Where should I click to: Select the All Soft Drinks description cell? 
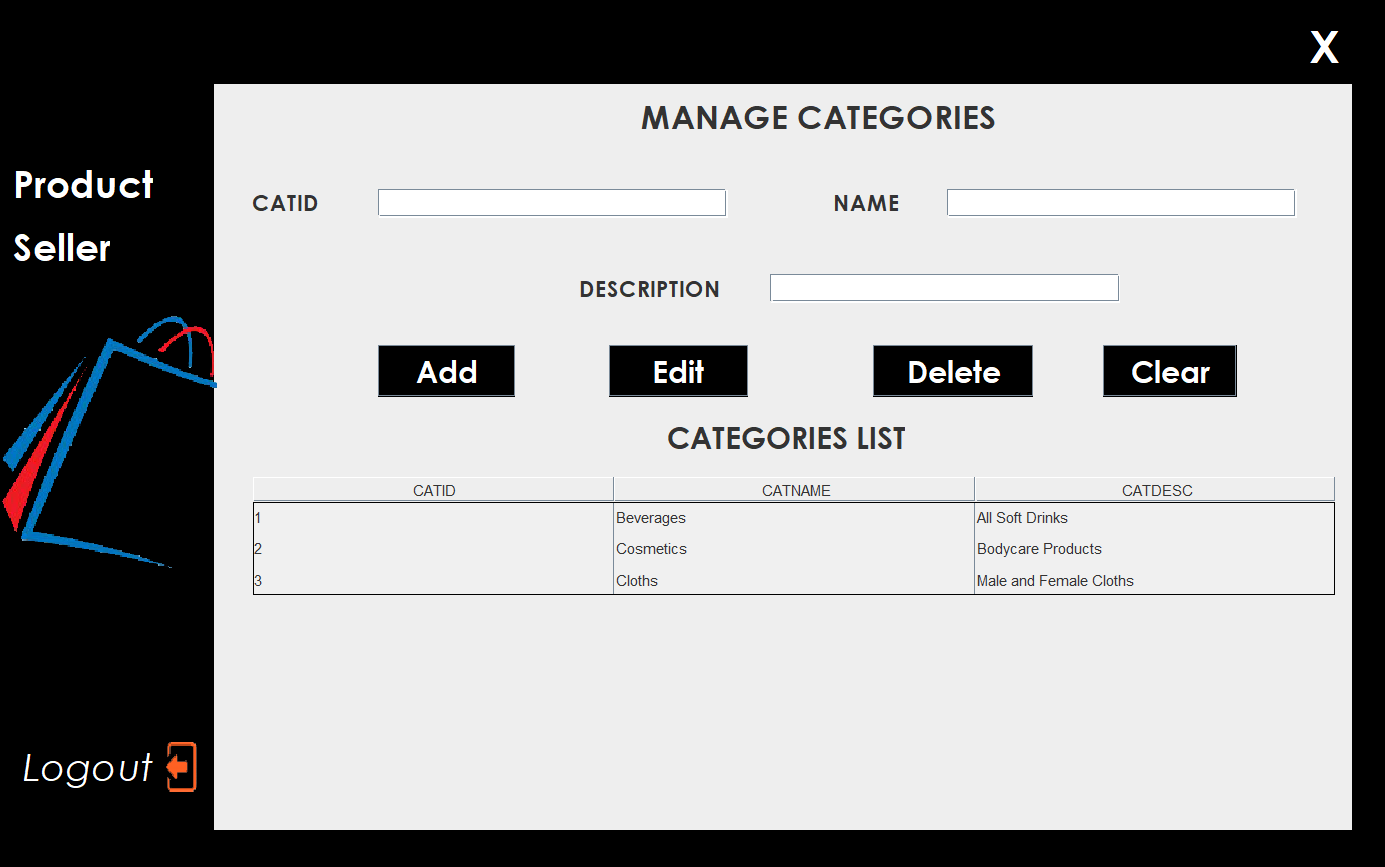pyautogui.click(x=1022, y=517)
